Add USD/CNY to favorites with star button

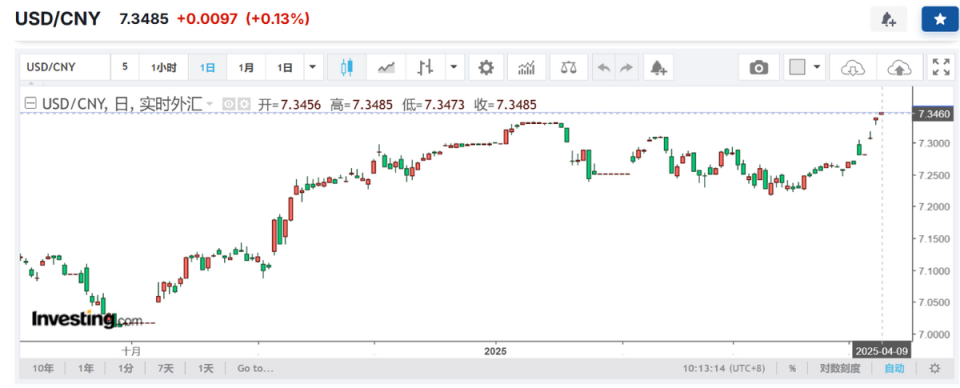pos(940,20)
